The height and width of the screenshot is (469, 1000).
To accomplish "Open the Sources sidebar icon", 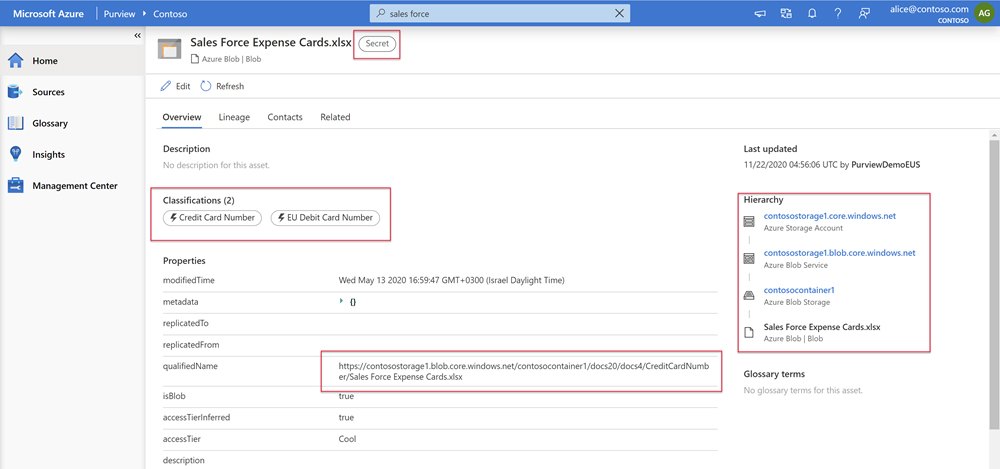I will (x=15, y=92).
